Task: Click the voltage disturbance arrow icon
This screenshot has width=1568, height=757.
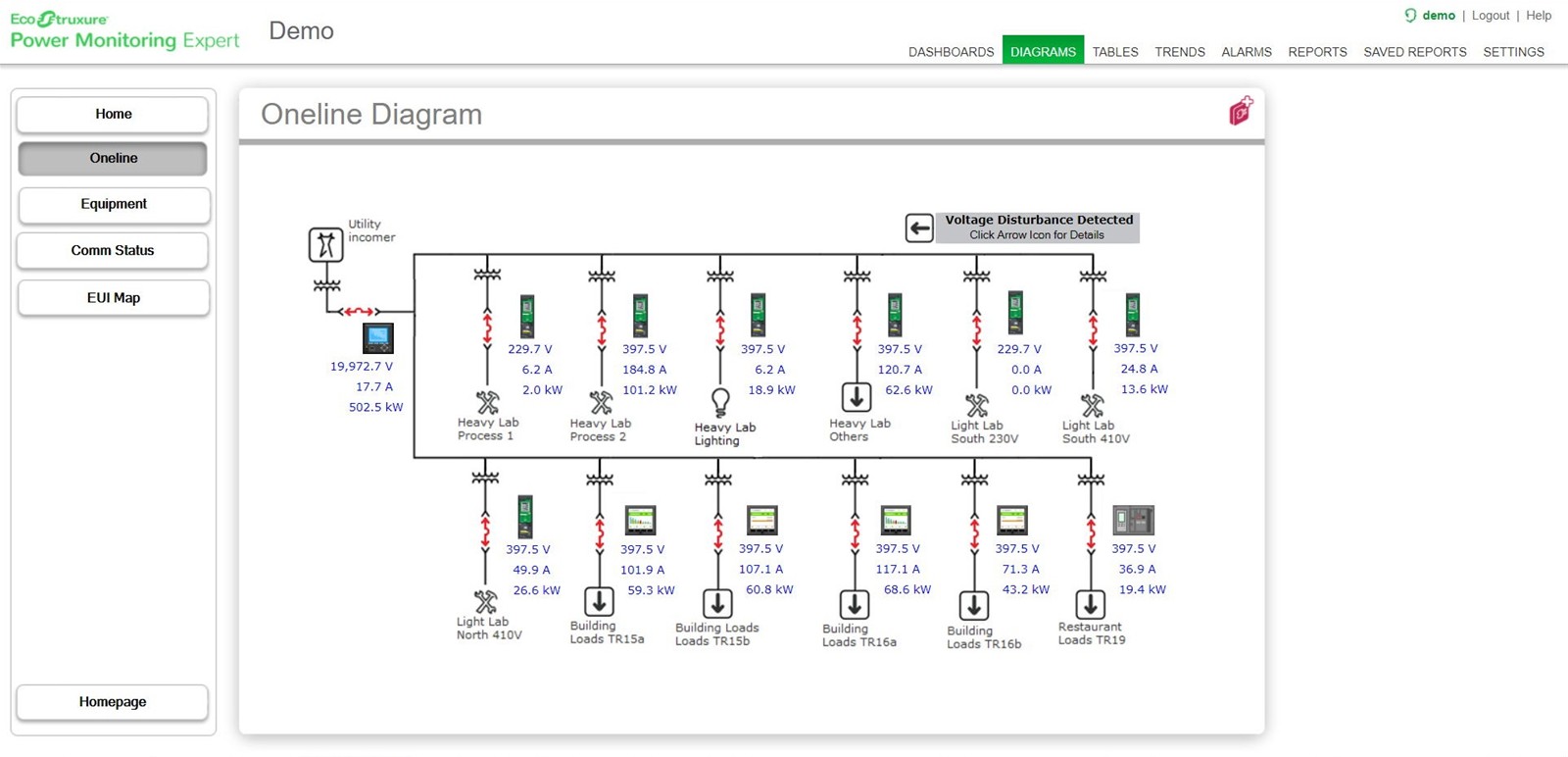Action: pos(918,228)
